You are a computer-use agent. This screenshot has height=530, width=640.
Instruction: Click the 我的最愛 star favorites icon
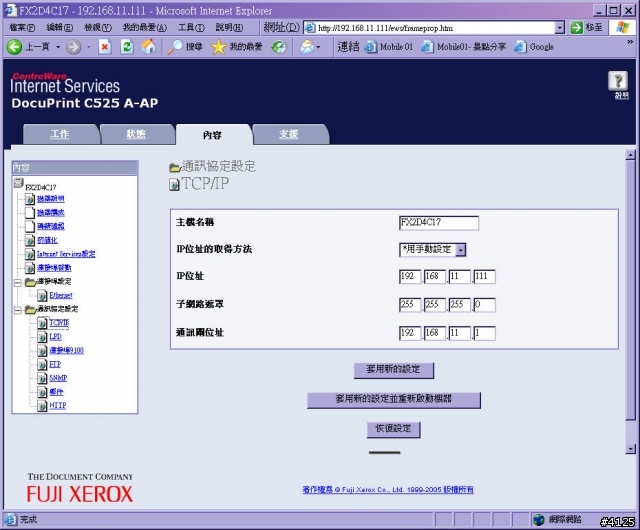tap(218, 47)
